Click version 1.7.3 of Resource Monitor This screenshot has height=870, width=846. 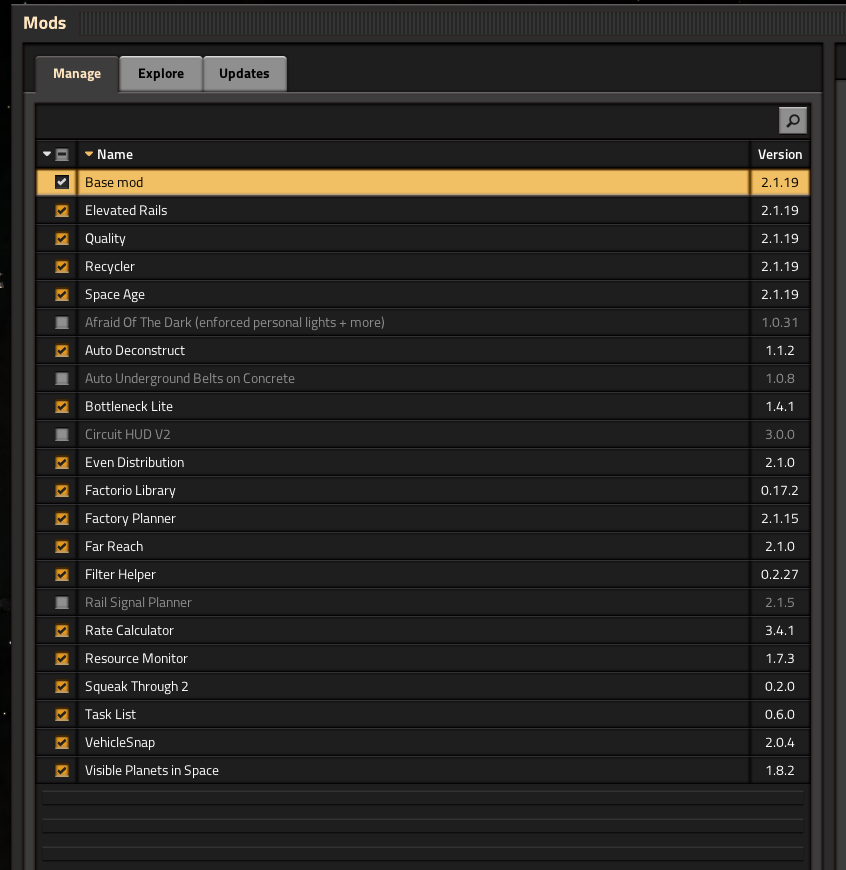pyautogui.click(x=779, y=658)
